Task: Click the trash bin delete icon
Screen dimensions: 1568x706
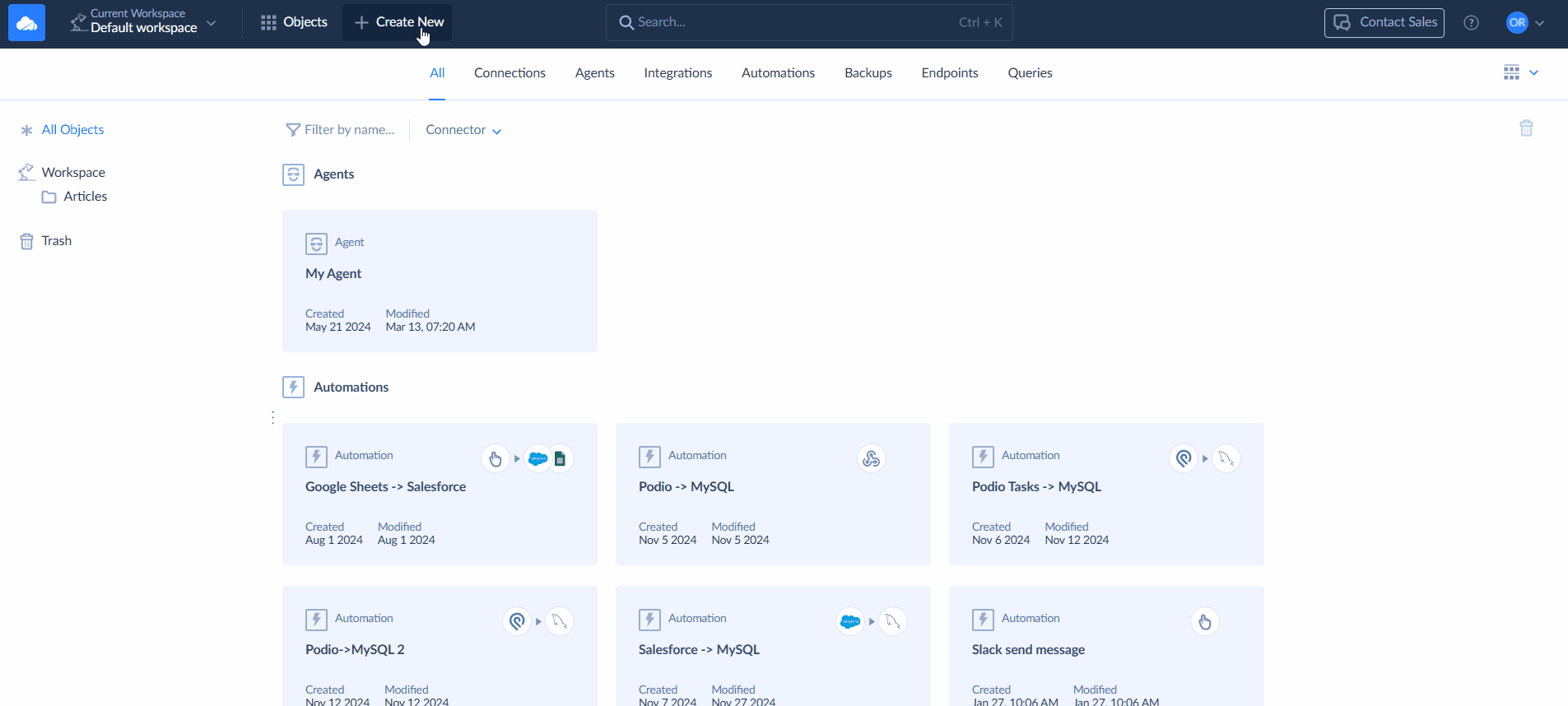Action: (x=1526, y=128)
